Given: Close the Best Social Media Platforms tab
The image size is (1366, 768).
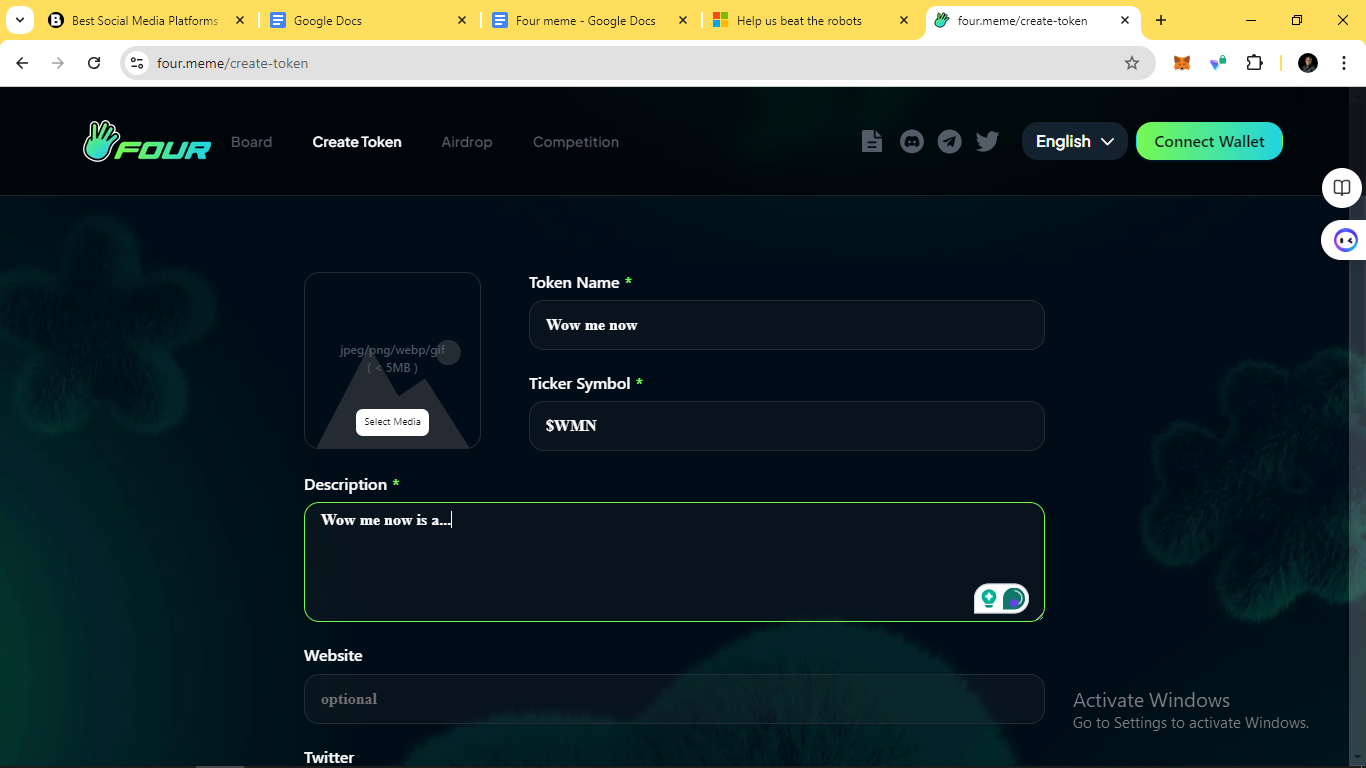Looking at the screenshot, I should click(240, 20).
